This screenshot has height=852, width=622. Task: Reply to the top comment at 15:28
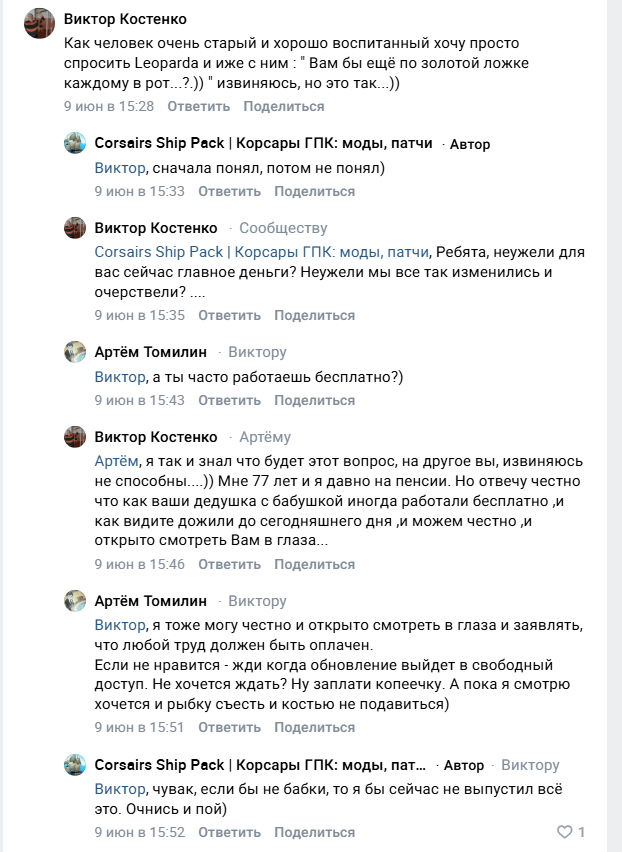(198, 106)
